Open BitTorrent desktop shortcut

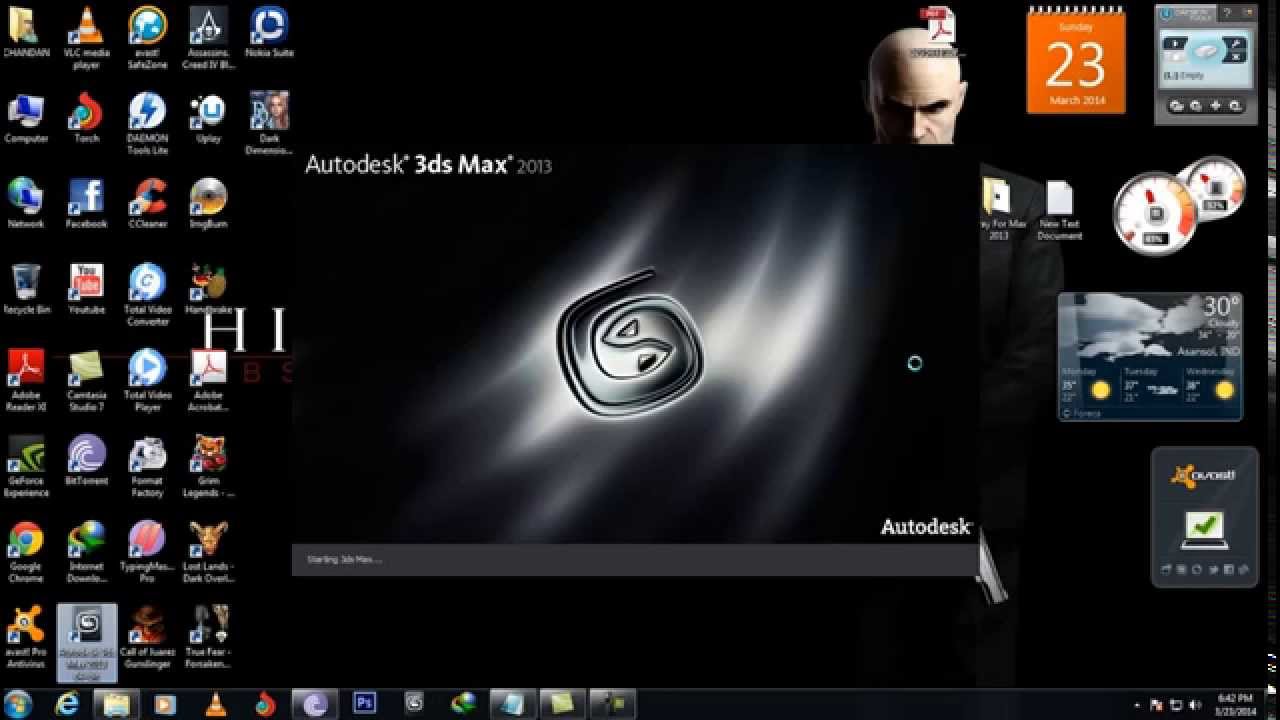pos(87,460)
